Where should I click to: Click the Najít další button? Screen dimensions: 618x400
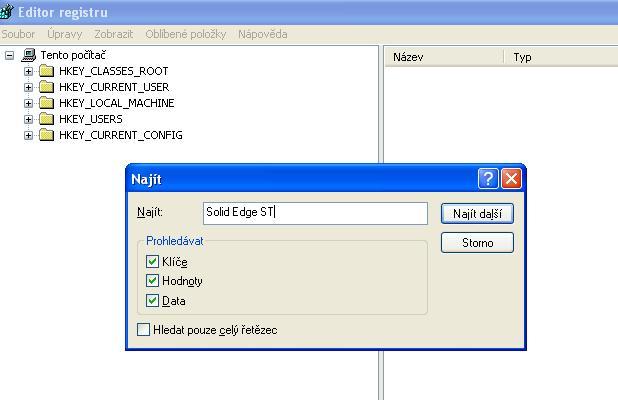pyautogui.click(x=477, y=214)
